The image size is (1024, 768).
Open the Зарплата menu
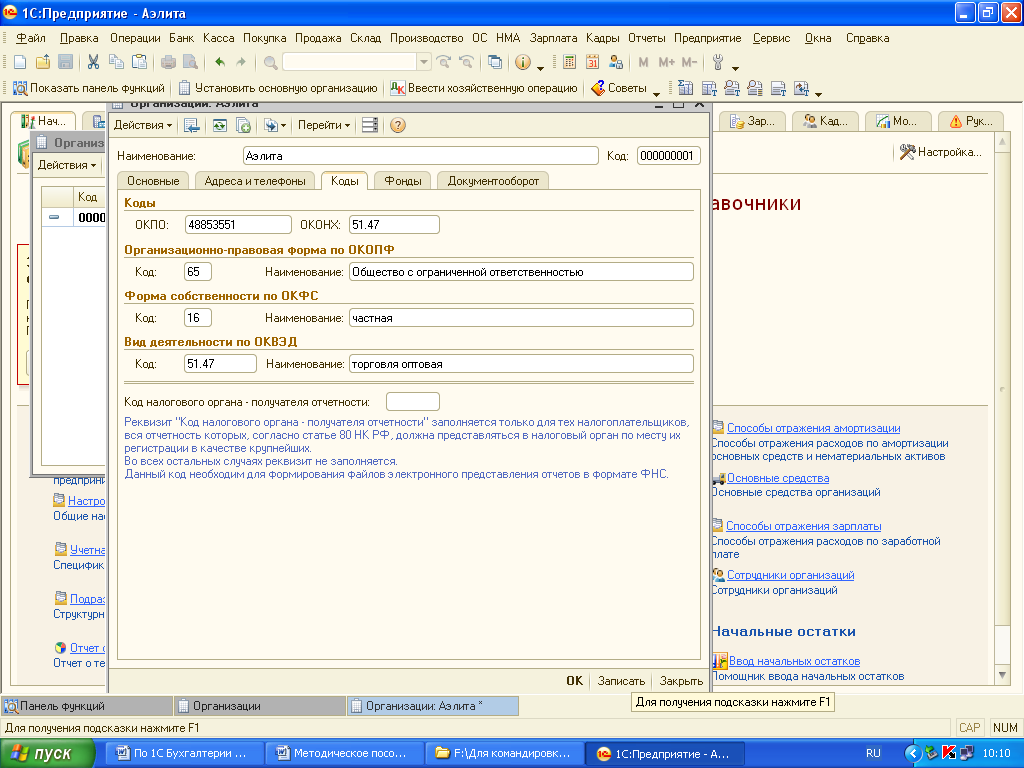pyautogui.click(x=553, y=38)
